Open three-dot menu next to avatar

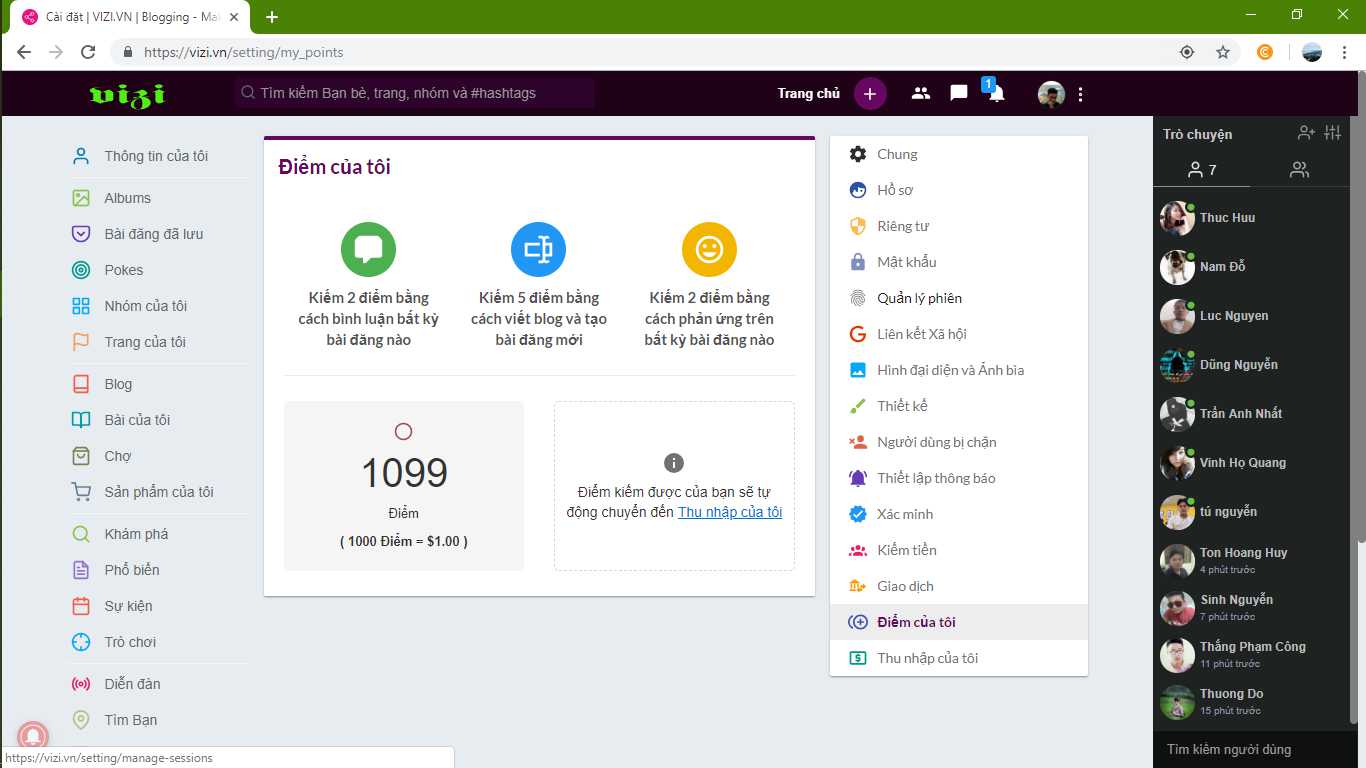[1080, 94]
